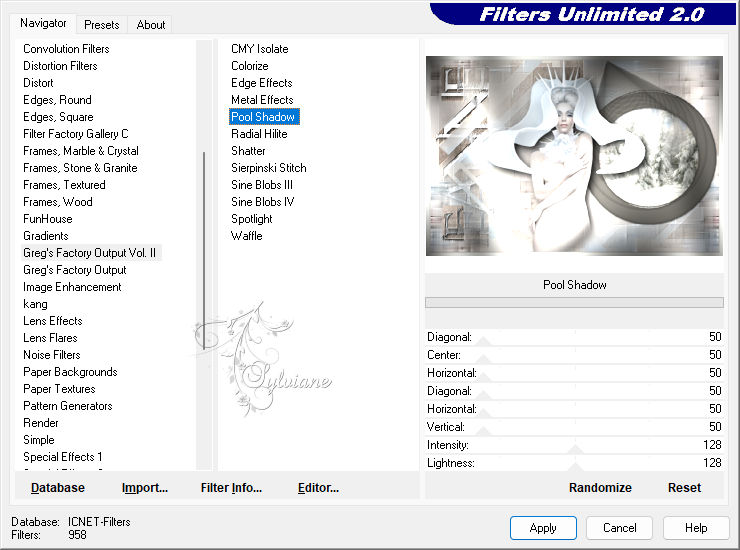Select the FunHouse category
This screenshot has width=740, height=550.
pos(48,219)
